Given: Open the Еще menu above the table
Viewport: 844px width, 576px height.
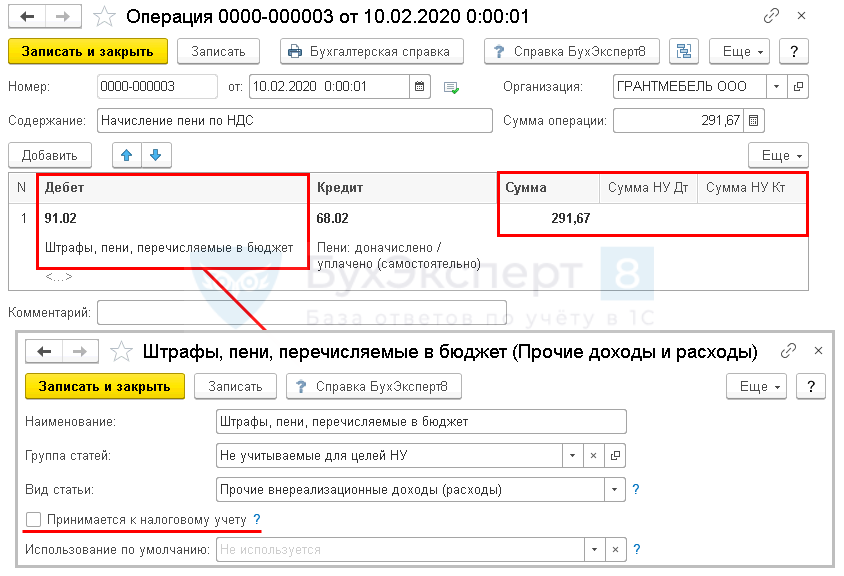Looking at the screenshot, I should coord(777,155).
